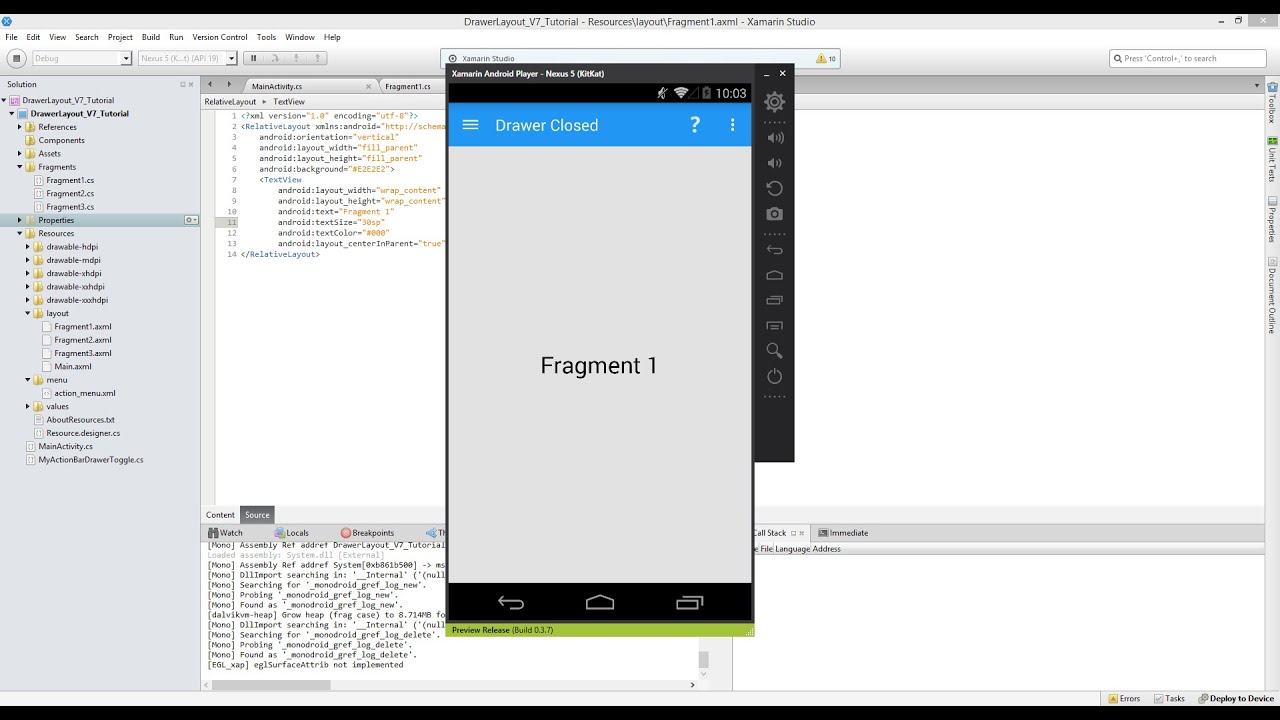Expand the Assets folder

[x=19, y=154]
